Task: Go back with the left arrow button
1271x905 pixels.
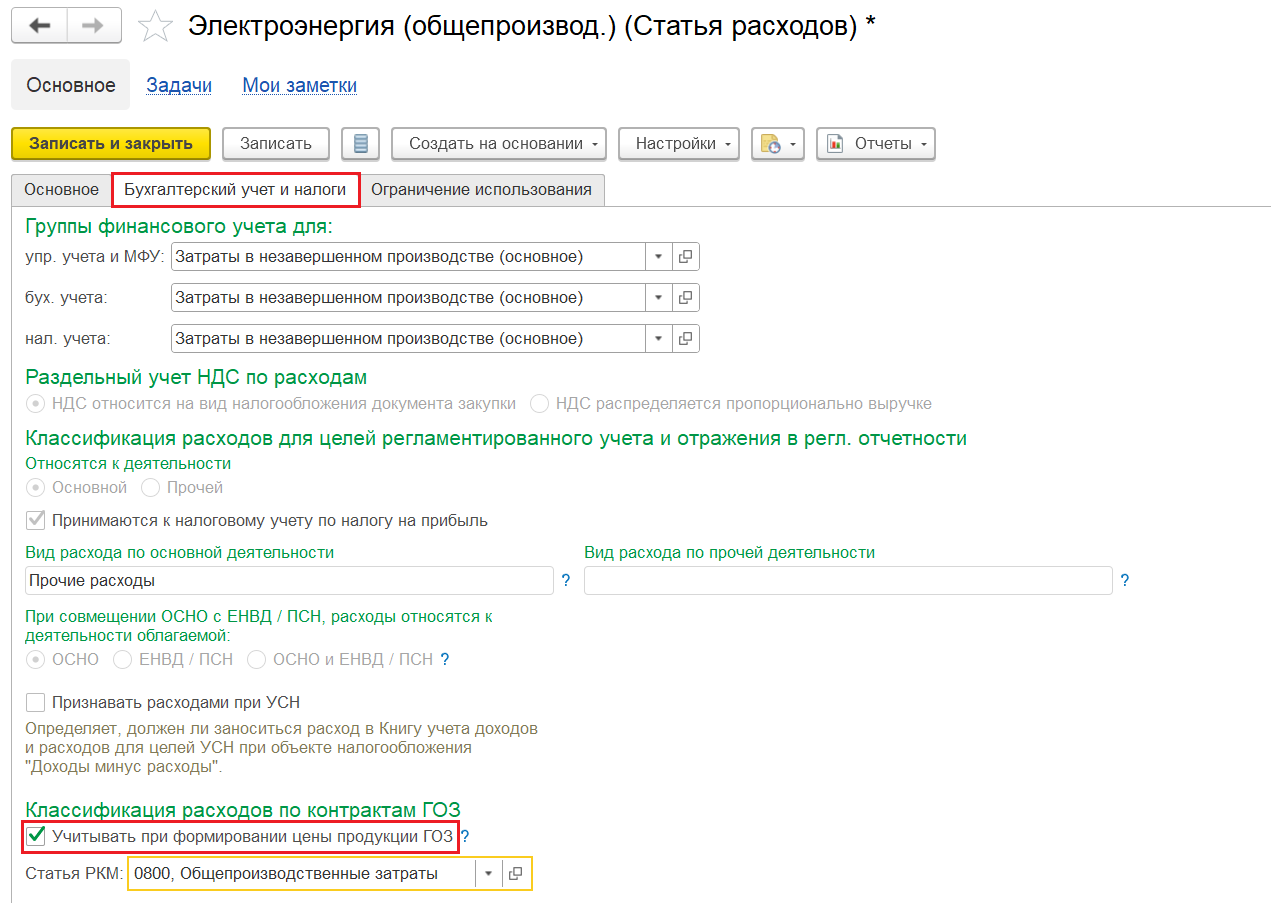Action: click(40, 26)
